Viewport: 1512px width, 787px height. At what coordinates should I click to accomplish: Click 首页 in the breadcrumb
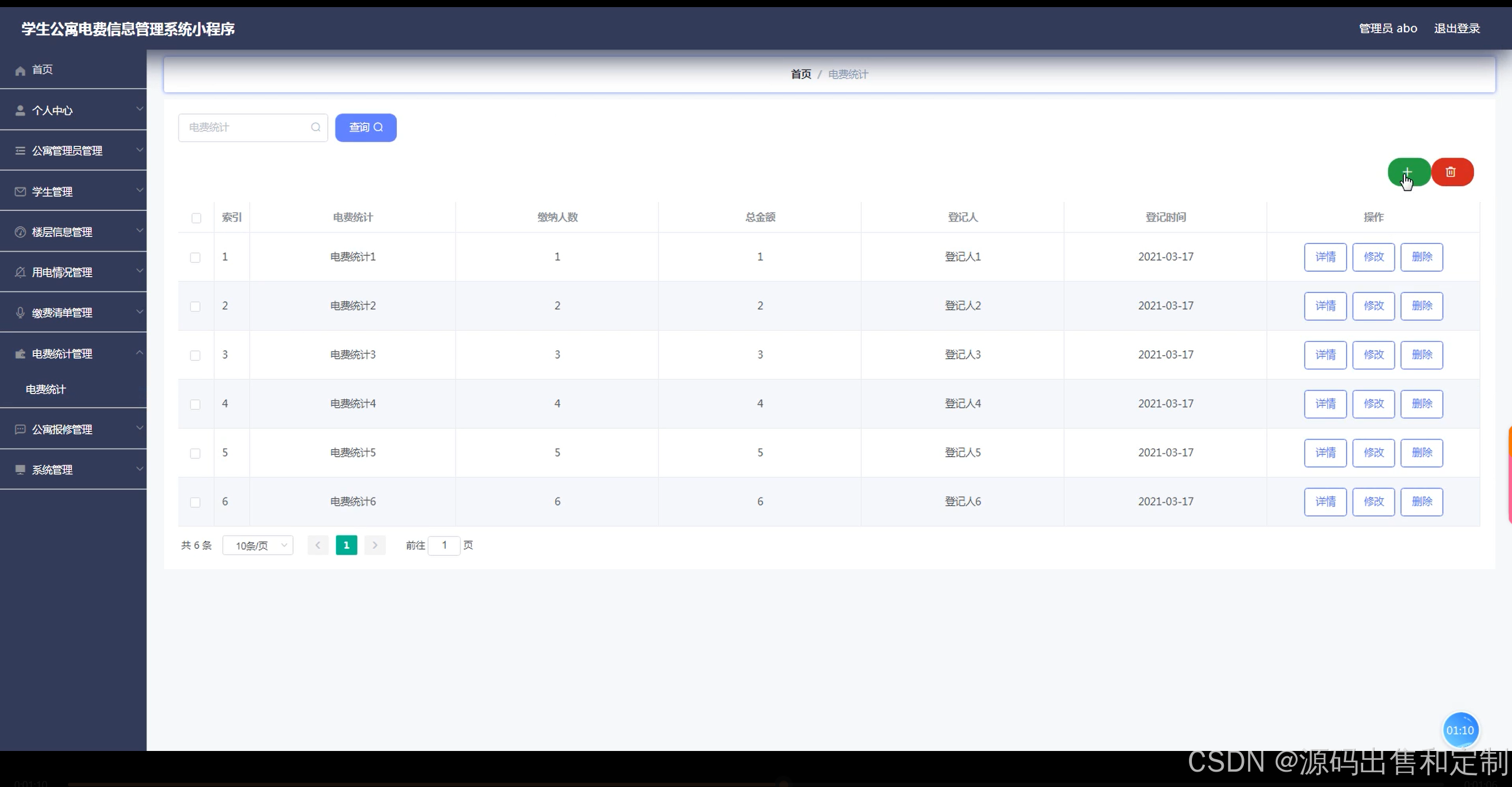pos(801,74)
